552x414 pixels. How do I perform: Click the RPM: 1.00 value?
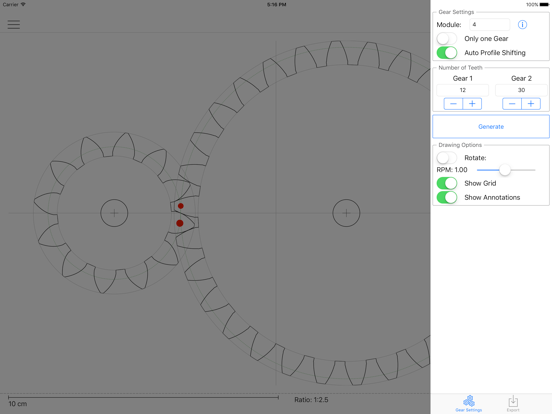tap(452, 170)
